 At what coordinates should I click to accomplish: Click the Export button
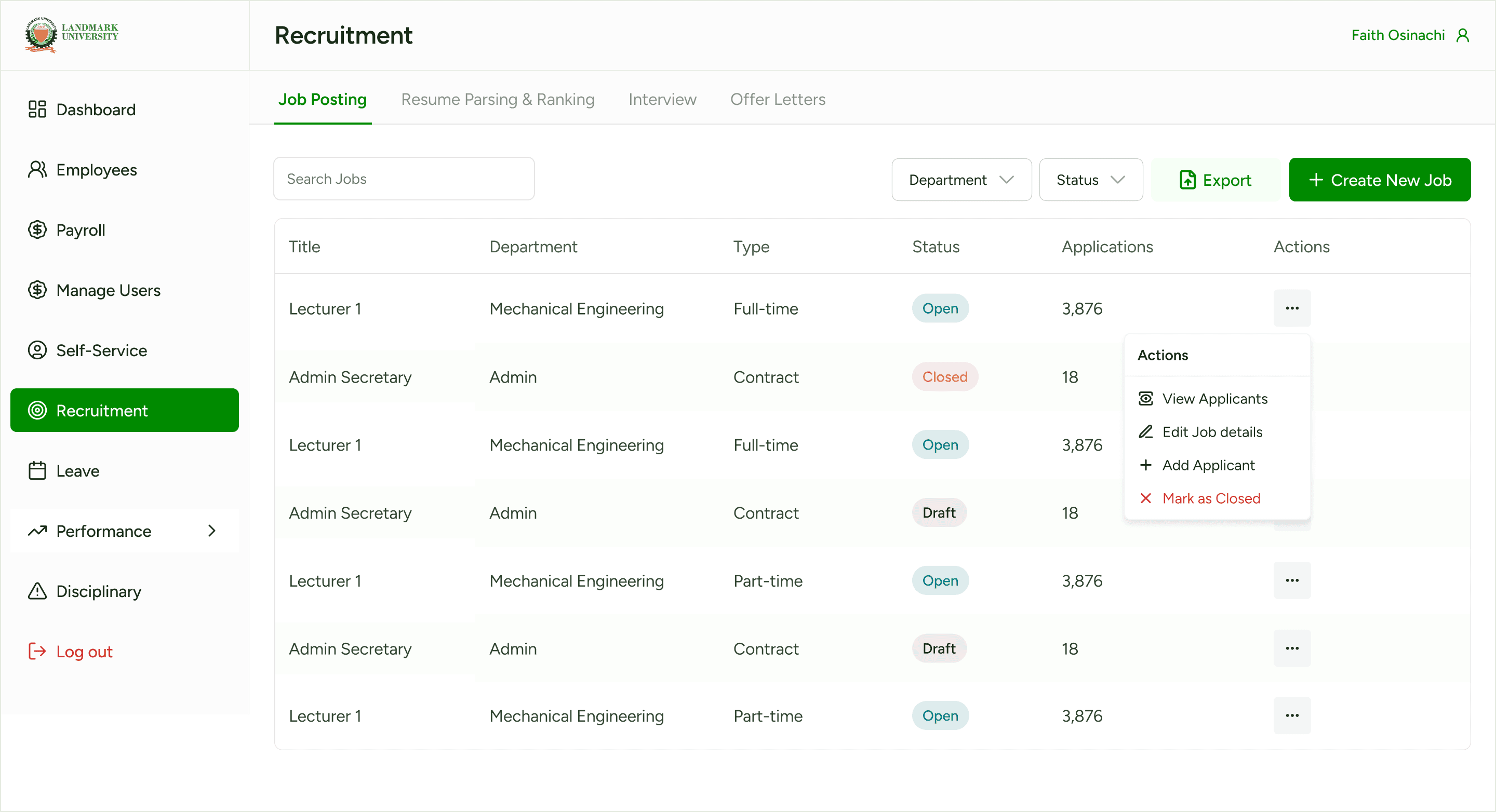(1215, 180)
